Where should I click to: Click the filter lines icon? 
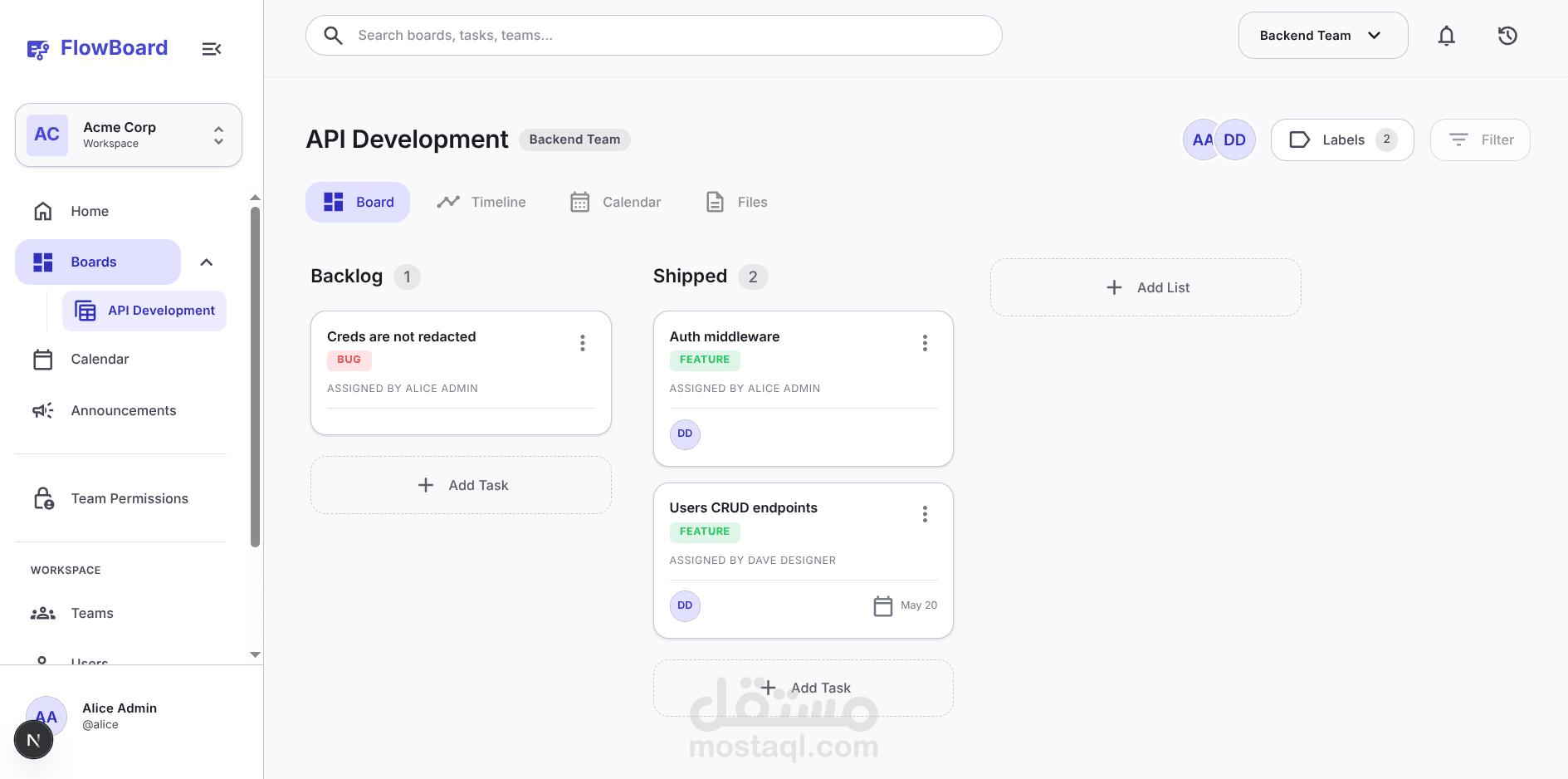point(1458,140)
